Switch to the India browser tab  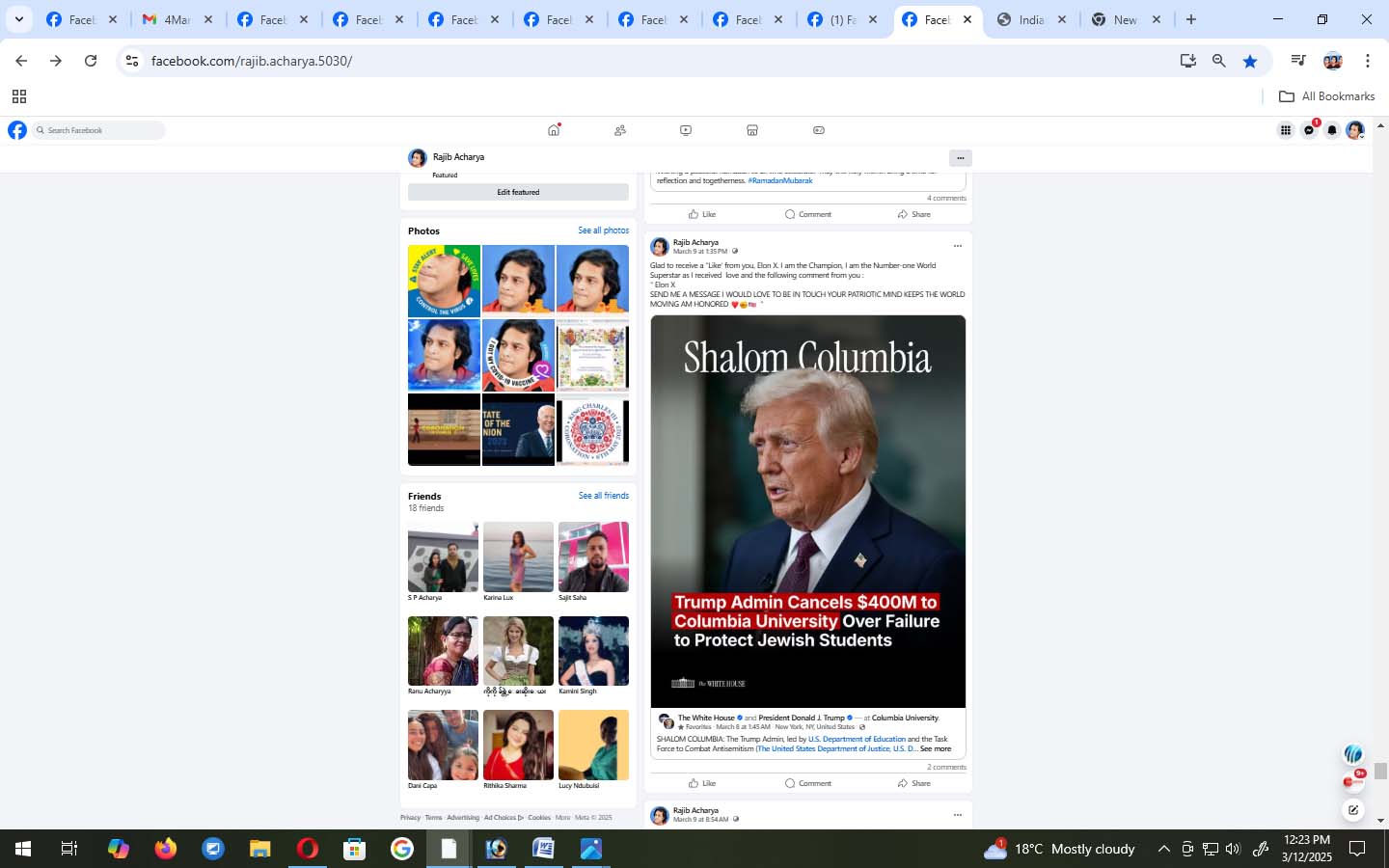pyautogui.click(x=1031, y=19)
